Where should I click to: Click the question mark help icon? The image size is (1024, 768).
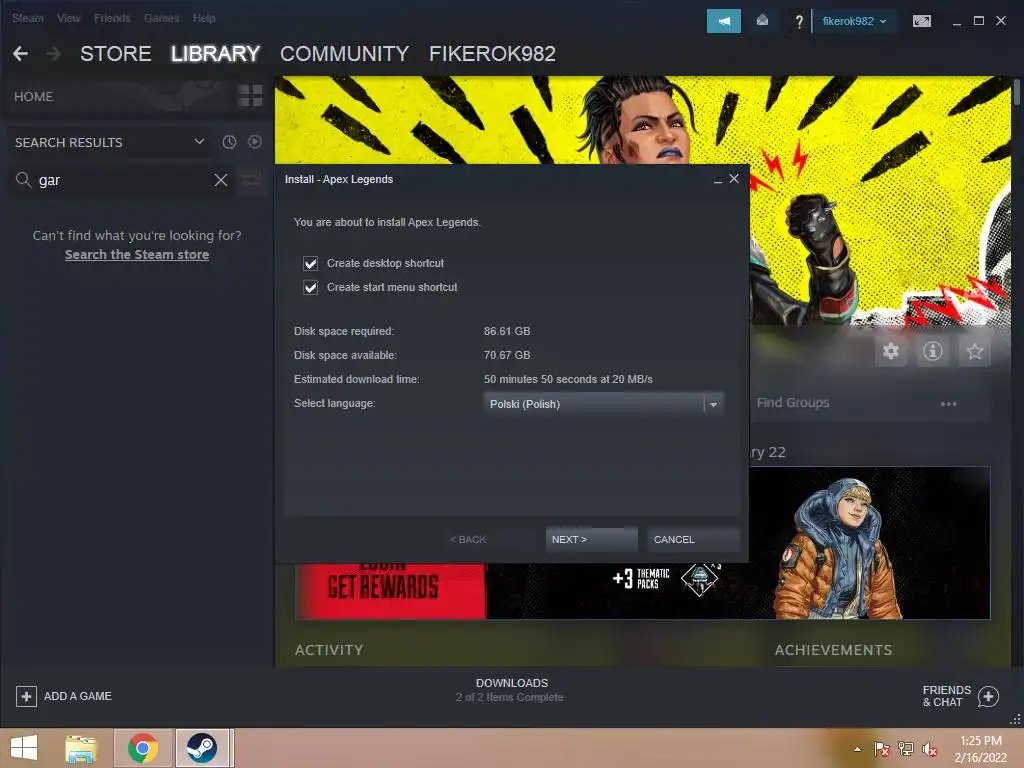pos(799,22)
